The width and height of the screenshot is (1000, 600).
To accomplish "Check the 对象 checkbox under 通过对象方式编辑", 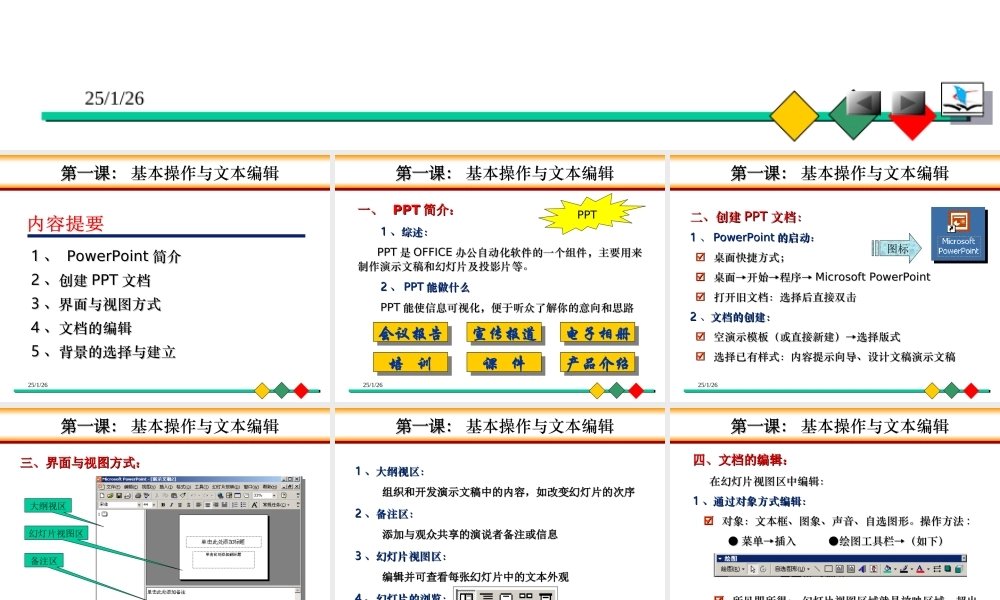I will point(709,520).
